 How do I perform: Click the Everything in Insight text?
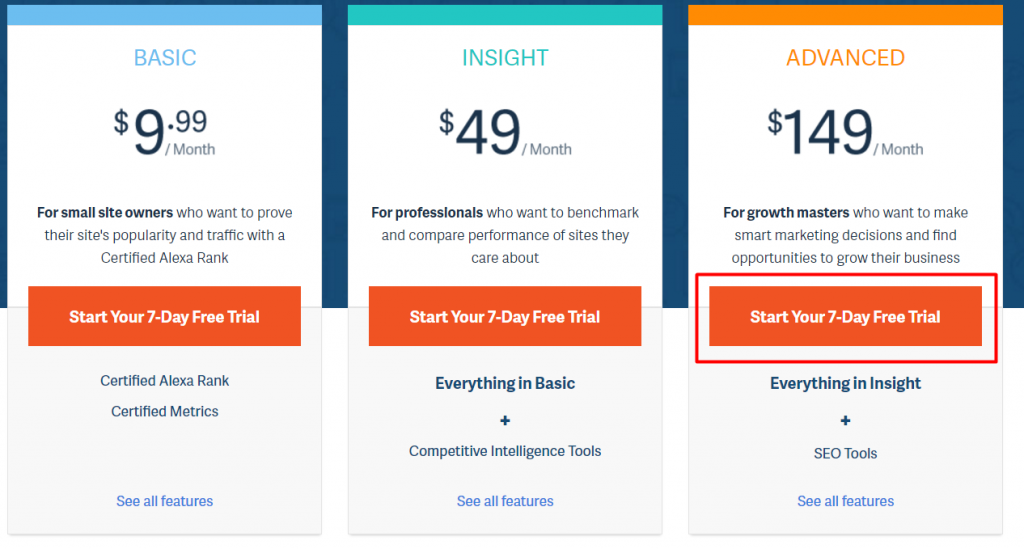click(x=845, y=383)
